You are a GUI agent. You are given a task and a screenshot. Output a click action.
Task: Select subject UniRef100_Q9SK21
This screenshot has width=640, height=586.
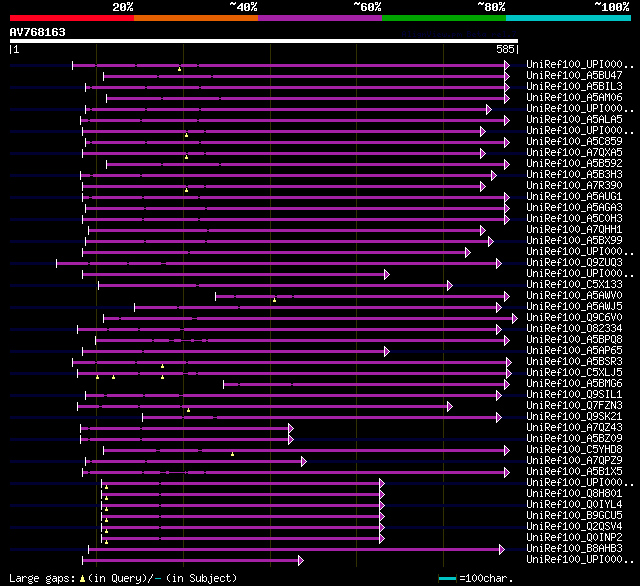574,417
